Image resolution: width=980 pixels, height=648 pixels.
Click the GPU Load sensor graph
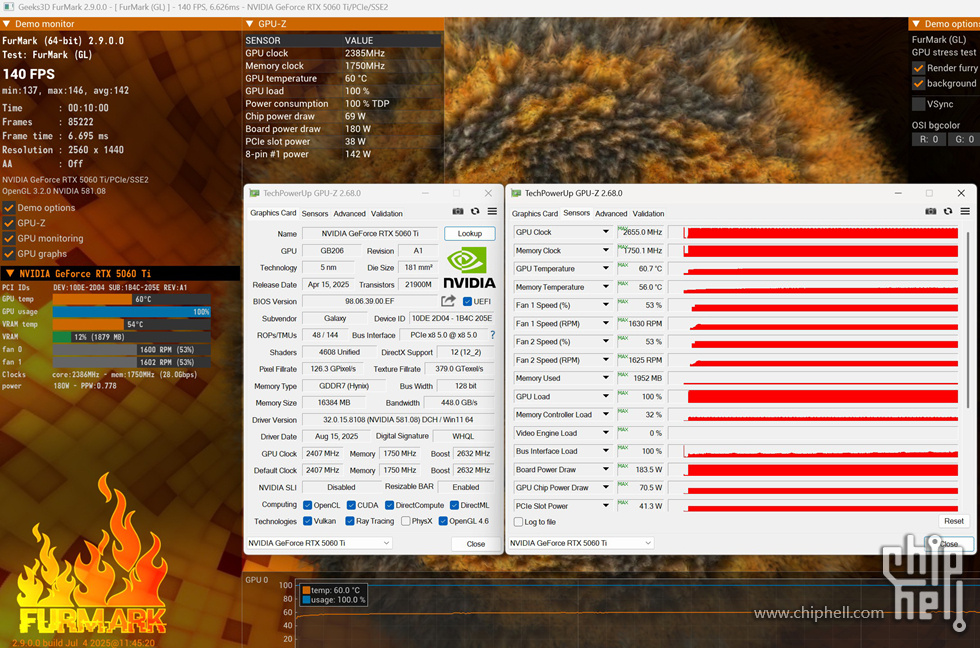pos(813,396)
